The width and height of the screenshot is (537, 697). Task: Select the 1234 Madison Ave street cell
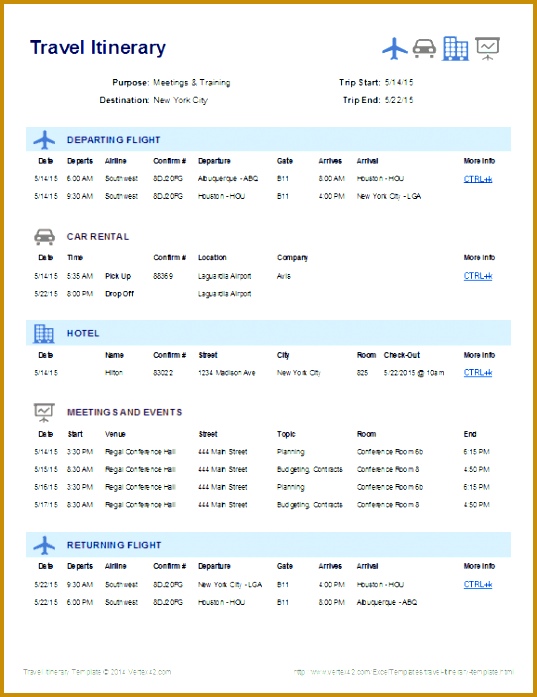[x=227, y=373]
